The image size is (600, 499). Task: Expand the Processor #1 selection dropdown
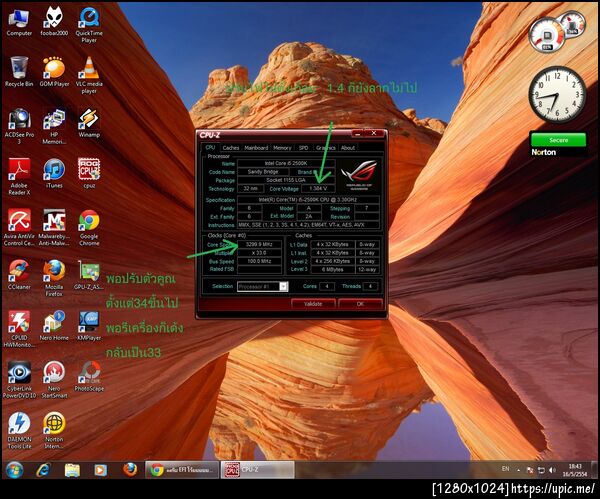pyautogui.click(x=284, y=286)
